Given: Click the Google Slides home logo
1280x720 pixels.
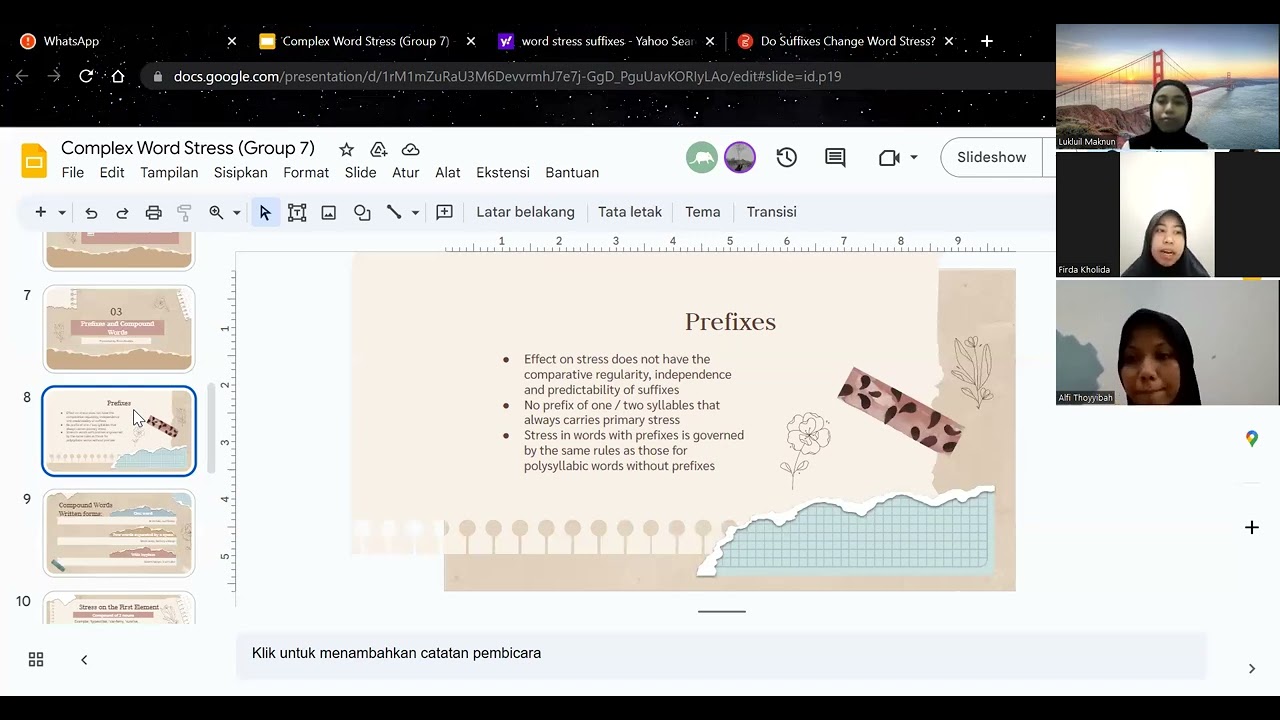Looking at the screenshot, I should click(34, 160).
